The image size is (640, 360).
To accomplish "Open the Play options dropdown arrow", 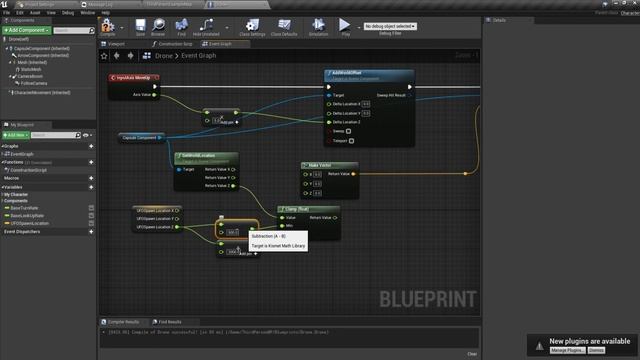I will click(359, 28).
